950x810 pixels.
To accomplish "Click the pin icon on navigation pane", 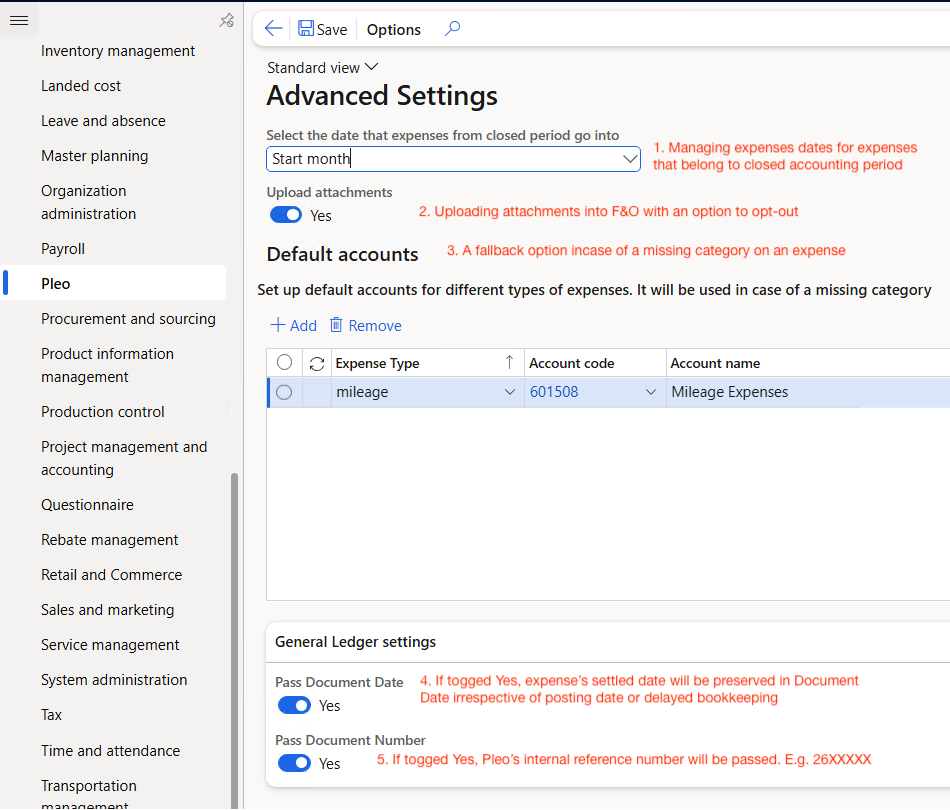I will click(226, 20).
